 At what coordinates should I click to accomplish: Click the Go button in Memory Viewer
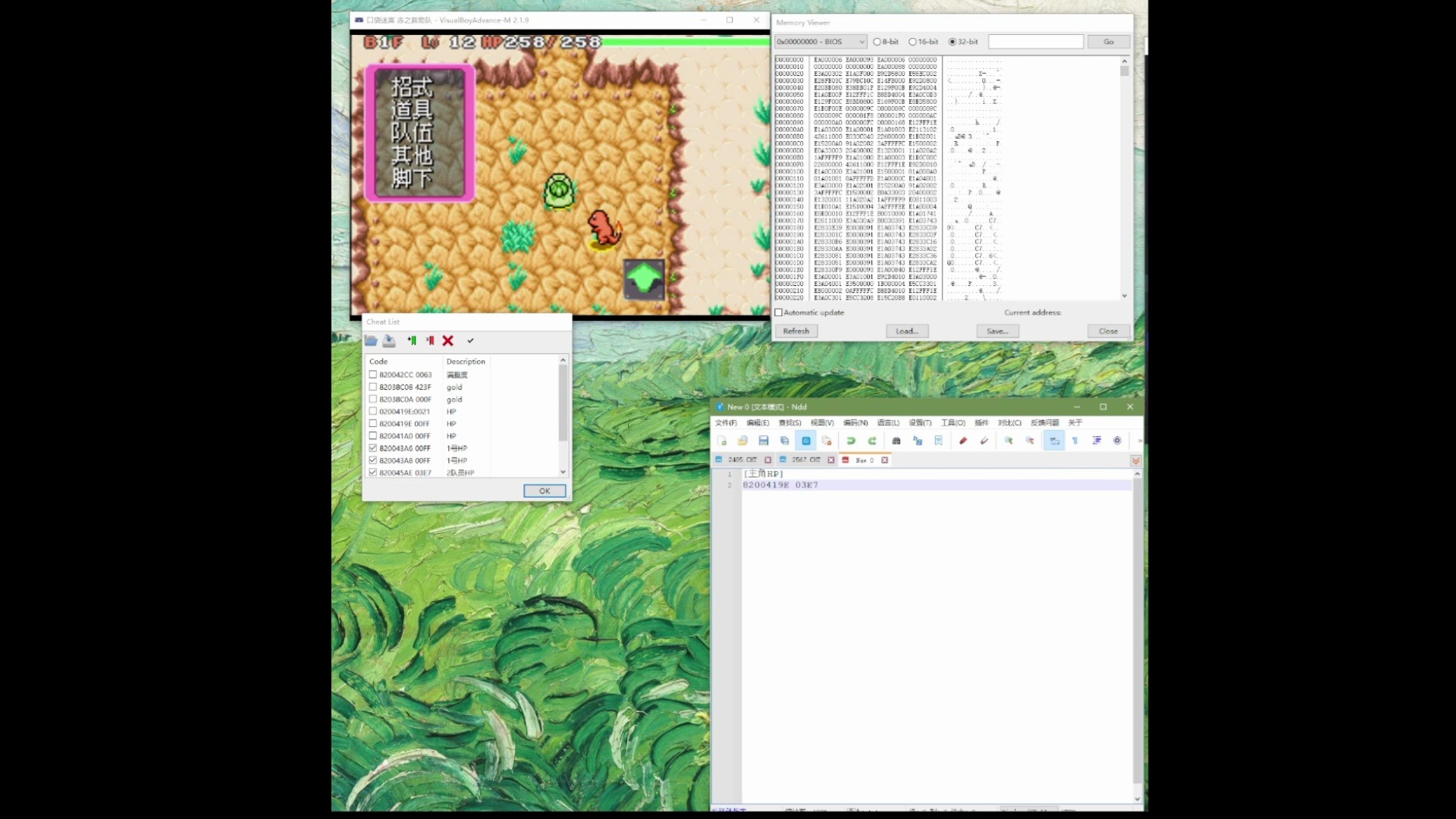pos(1109,42)
